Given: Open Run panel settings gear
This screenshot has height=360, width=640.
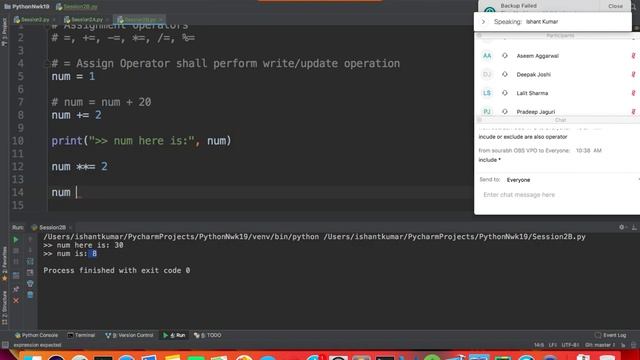Looking at the screenshot, I should pyautogui.click(x=622, y=227).
